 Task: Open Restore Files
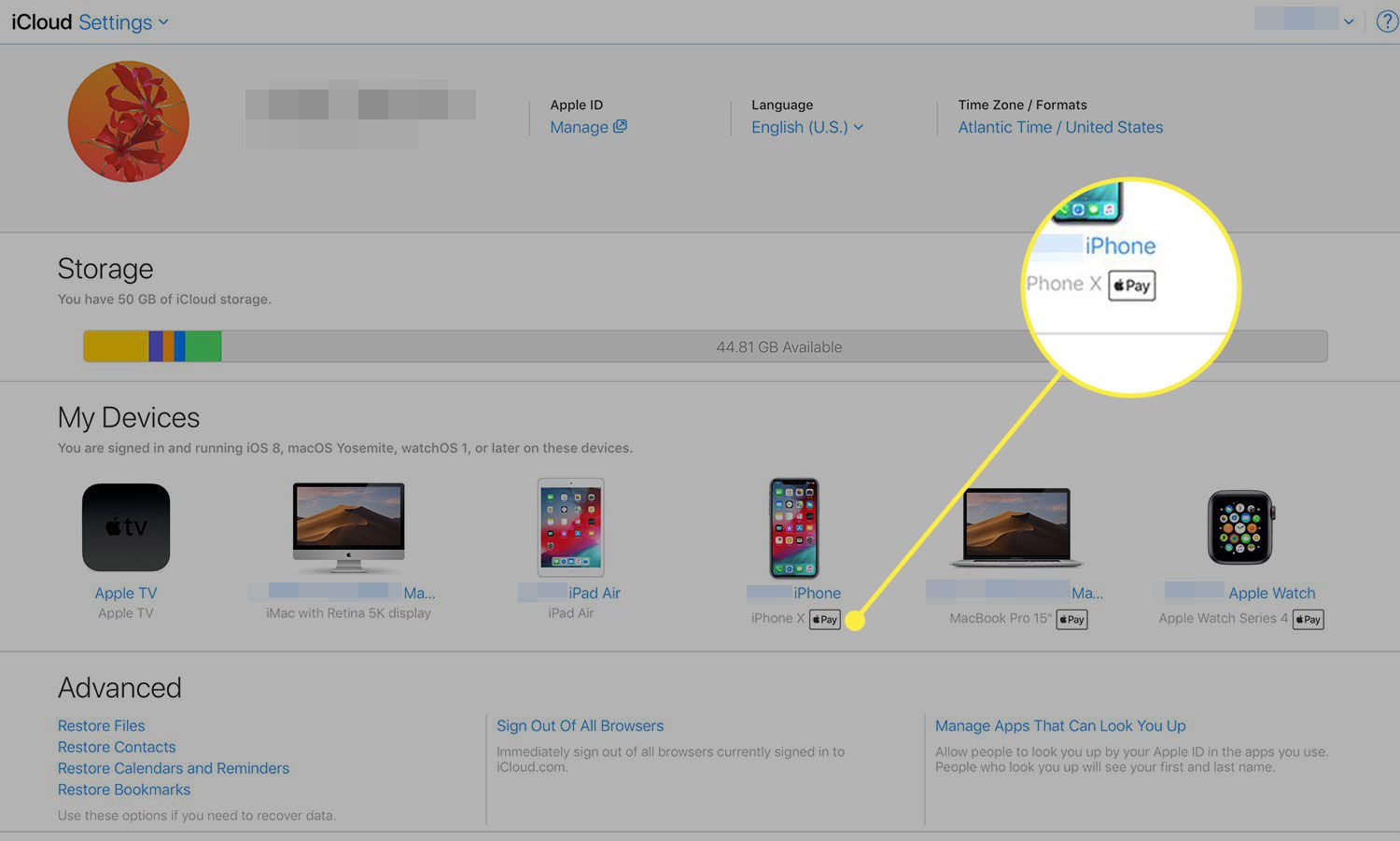[x=101, y=725]
